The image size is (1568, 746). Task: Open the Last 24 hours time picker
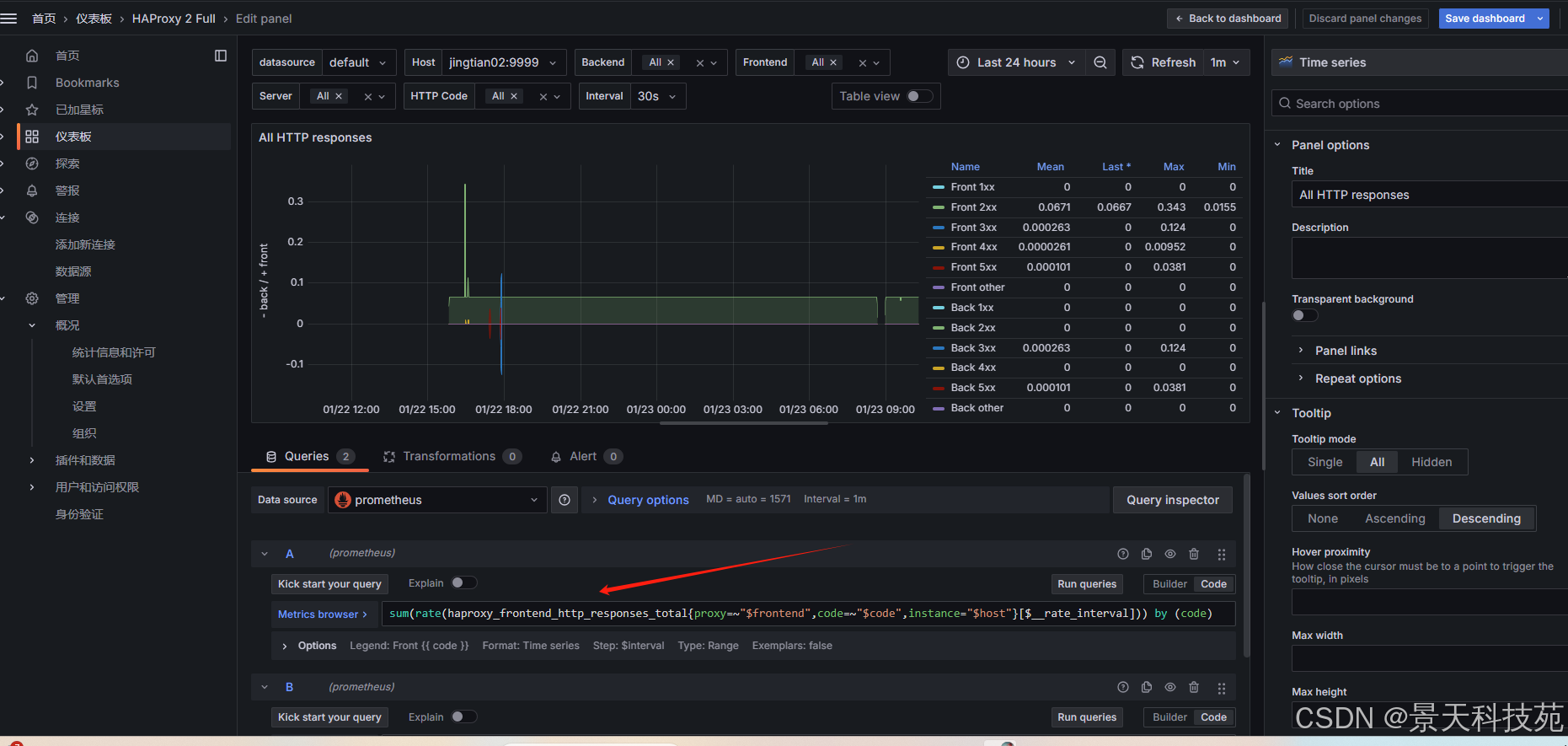click(1016, 62)
